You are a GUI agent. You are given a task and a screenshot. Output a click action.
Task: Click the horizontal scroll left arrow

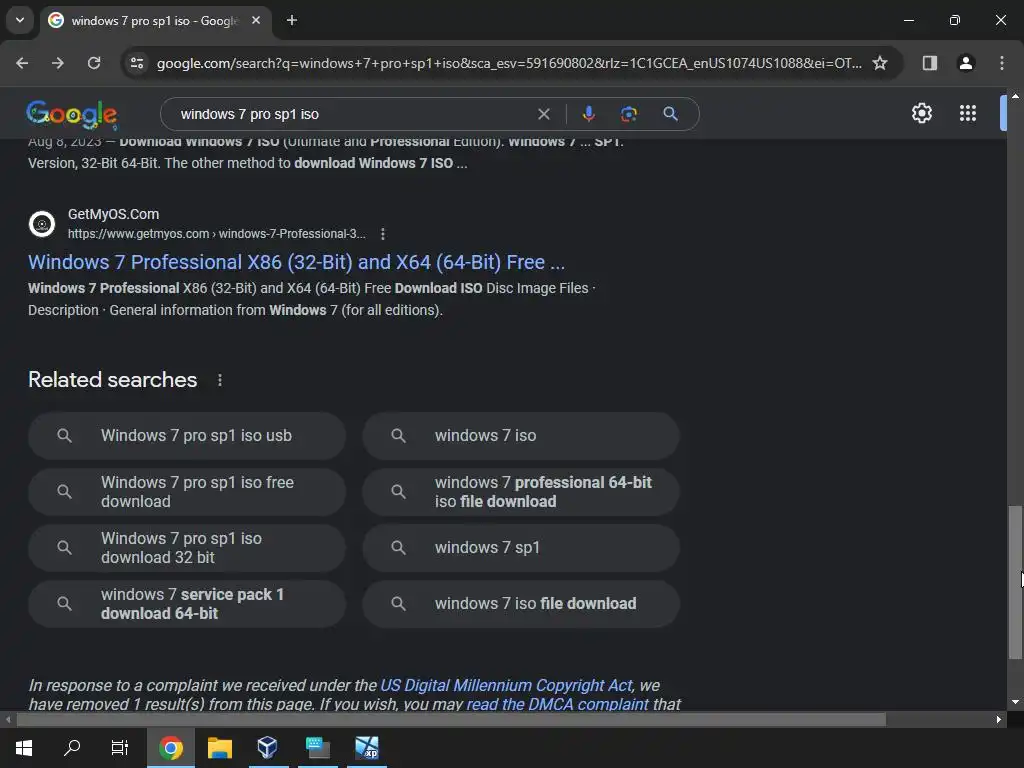8,720
